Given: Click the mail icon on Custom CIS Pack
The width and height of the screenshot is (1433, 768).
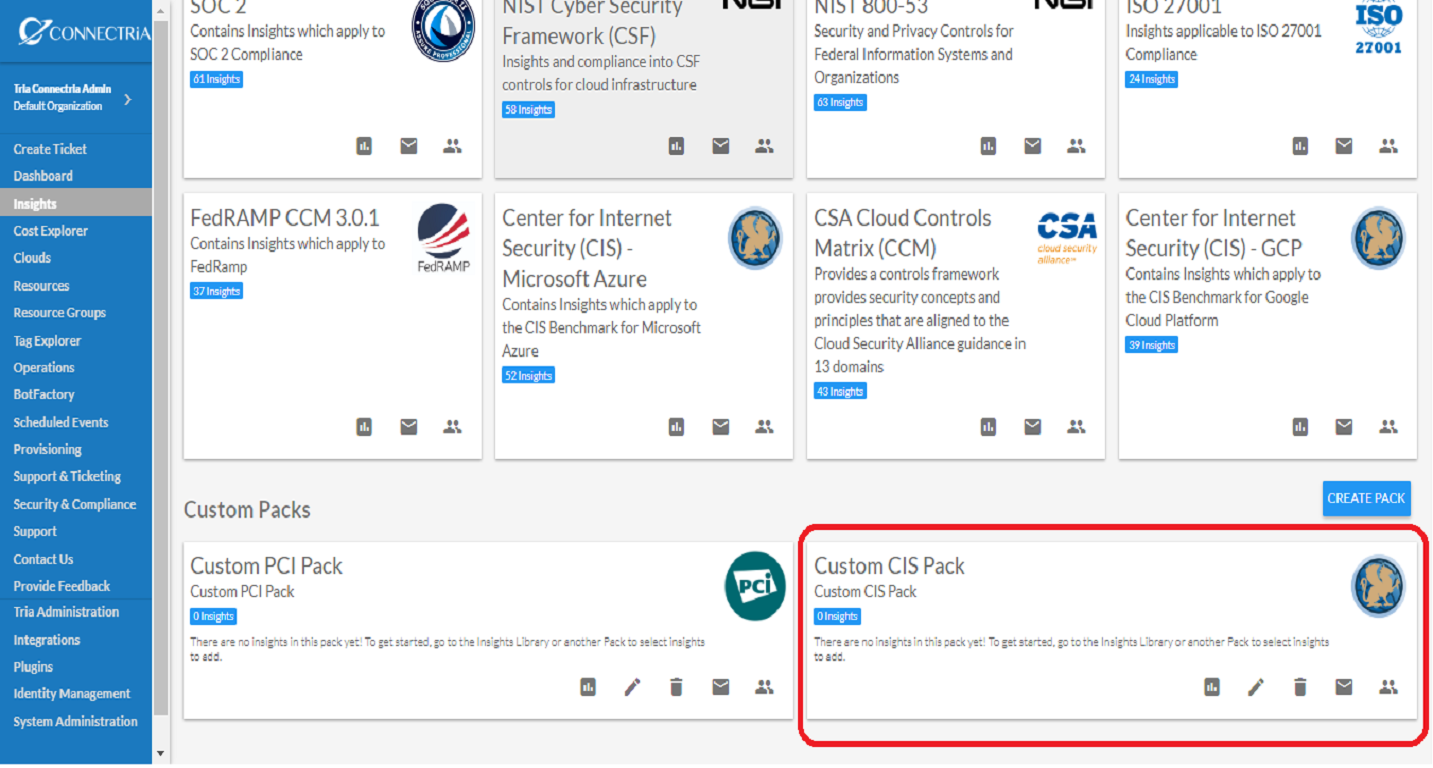Looking at the screenshot, I should coord(1344,687).
